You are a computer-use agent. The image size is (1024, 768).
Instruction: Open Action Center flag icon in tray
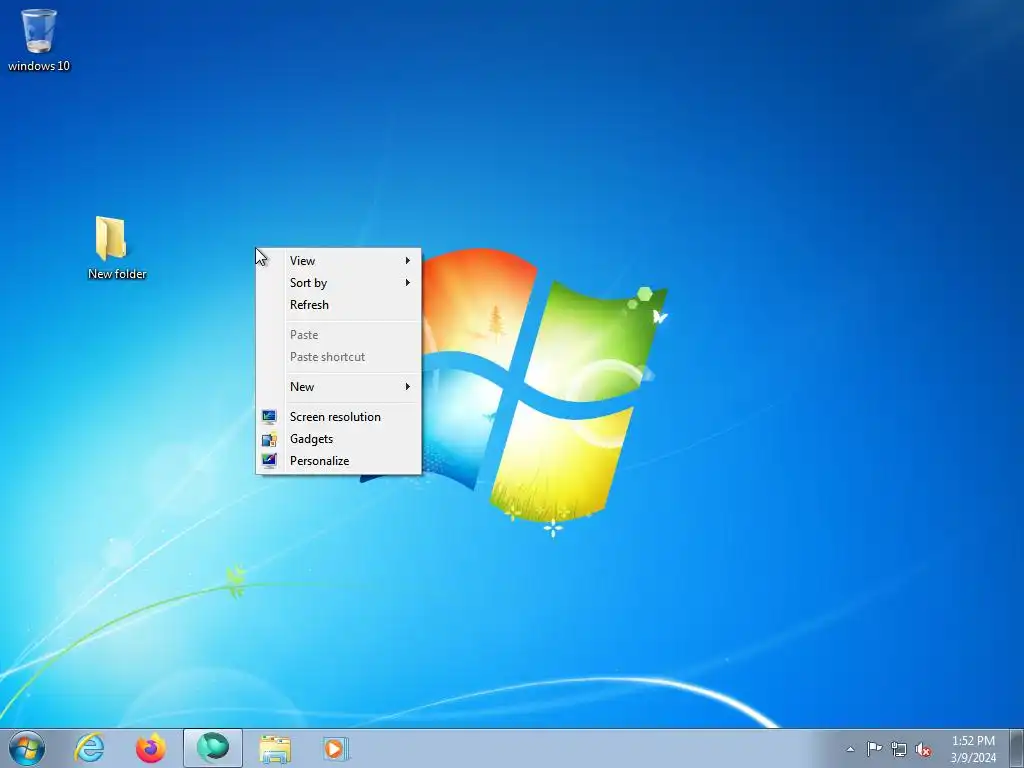pyautogui.click(x=874, y=749)
